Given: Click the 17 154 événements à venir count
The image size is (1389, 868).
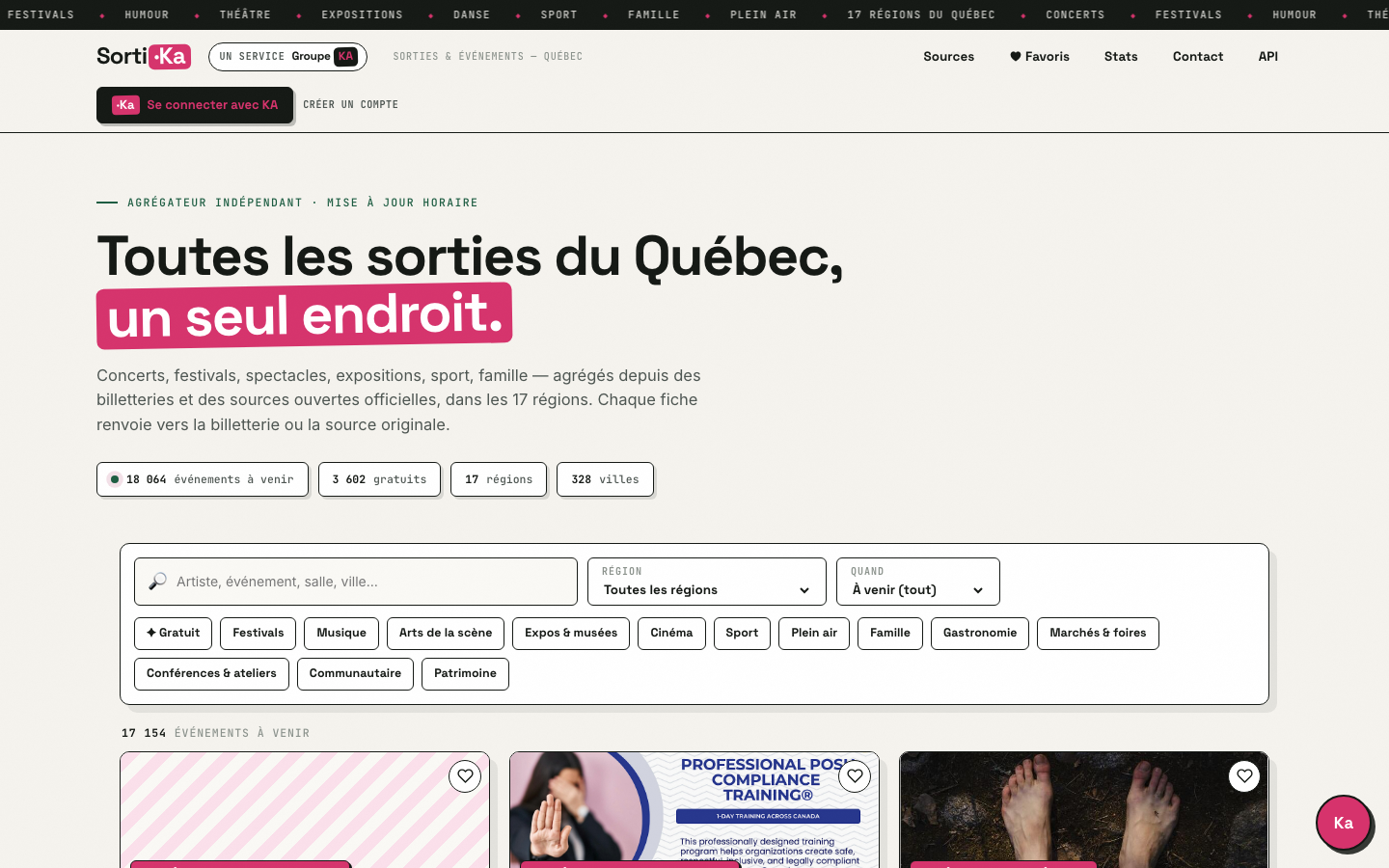Looking at the screenshot, I should pos(216,734).
